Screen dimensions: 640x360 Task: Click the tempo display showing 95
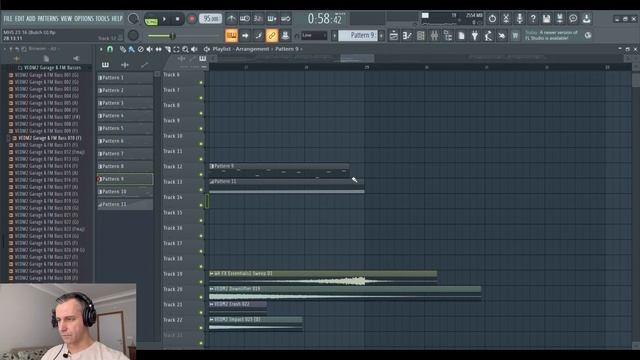[210, 19]
